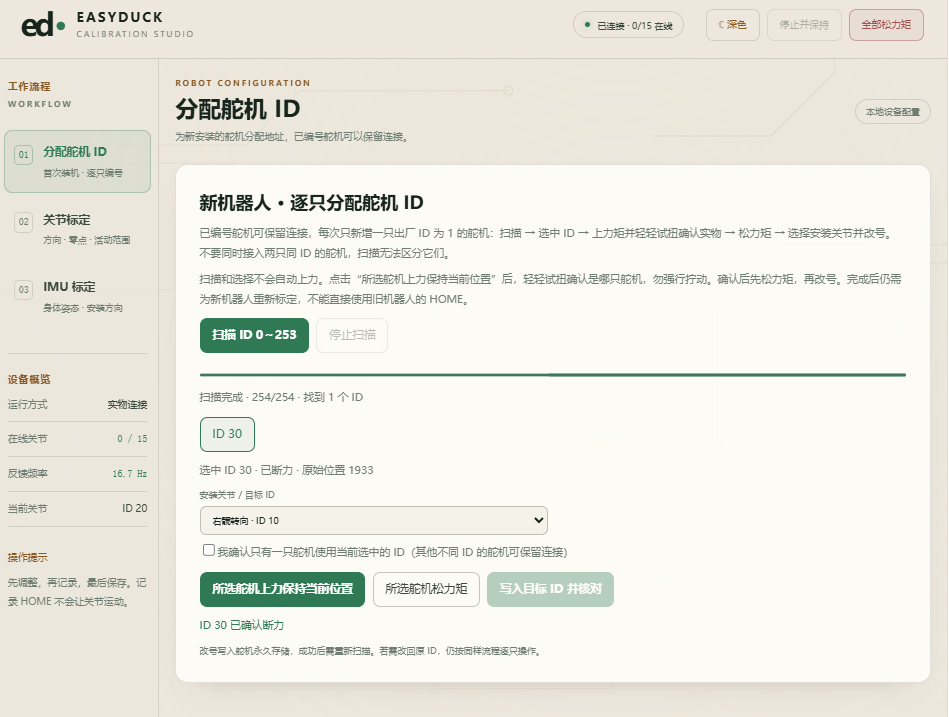
Task: Click the step 03 number badge
Action: pos(24,289)
